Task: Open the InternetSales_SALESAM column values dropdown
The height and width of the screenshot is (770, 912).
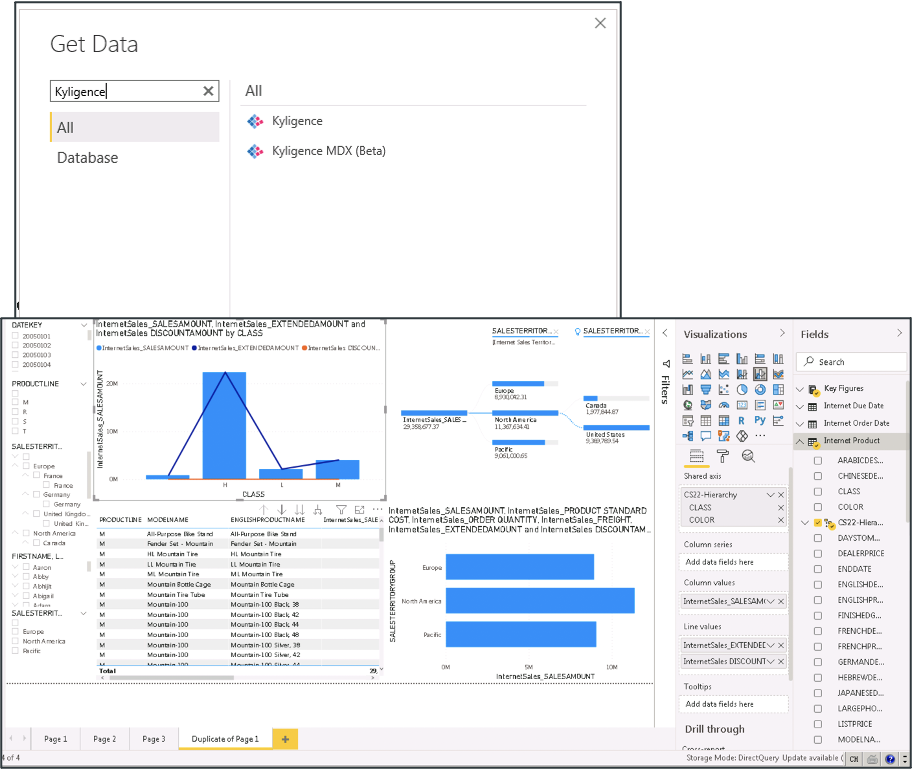Action: (x=771, y=601)
